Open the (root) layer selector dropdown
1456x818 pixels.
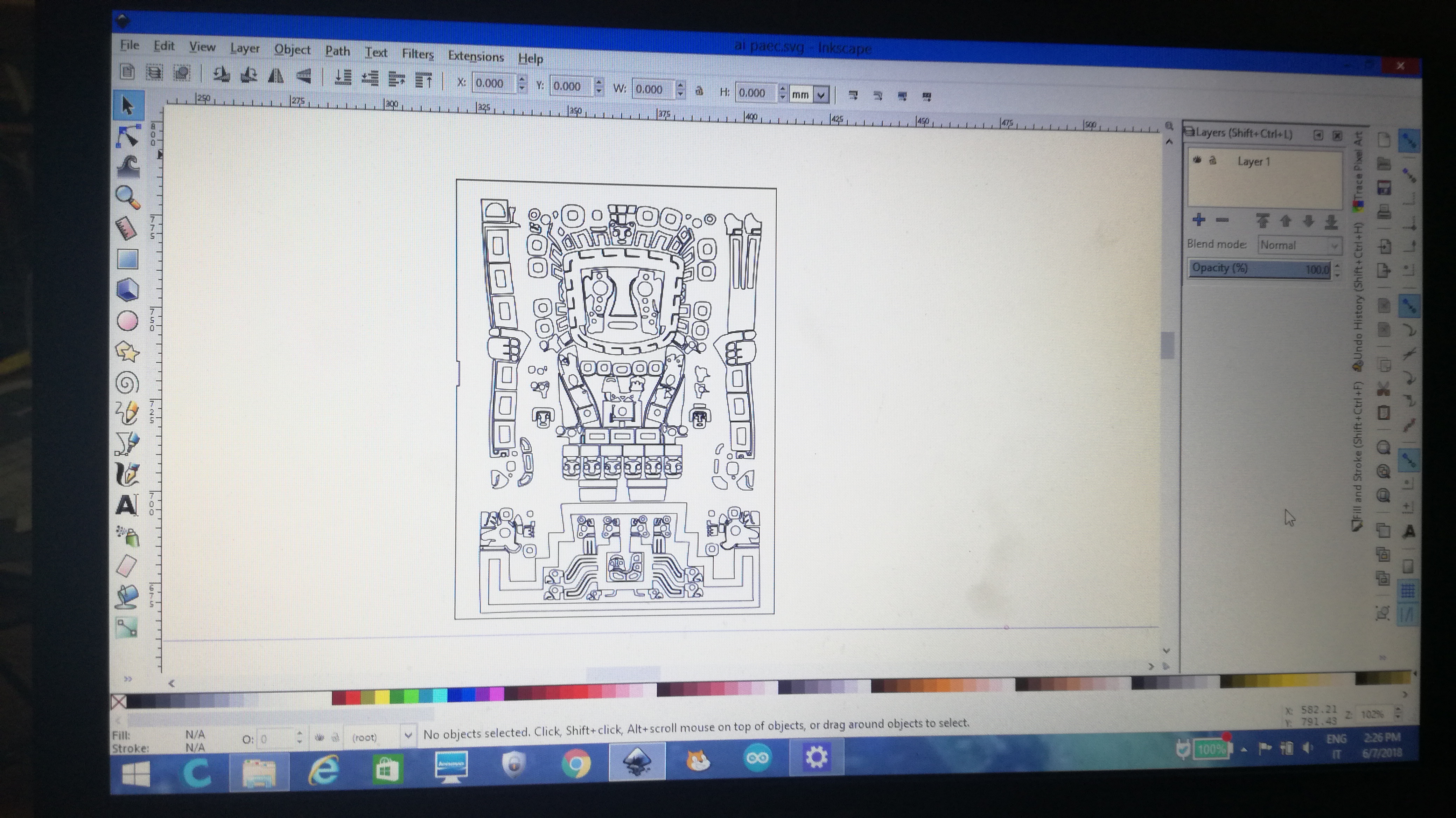381,737
